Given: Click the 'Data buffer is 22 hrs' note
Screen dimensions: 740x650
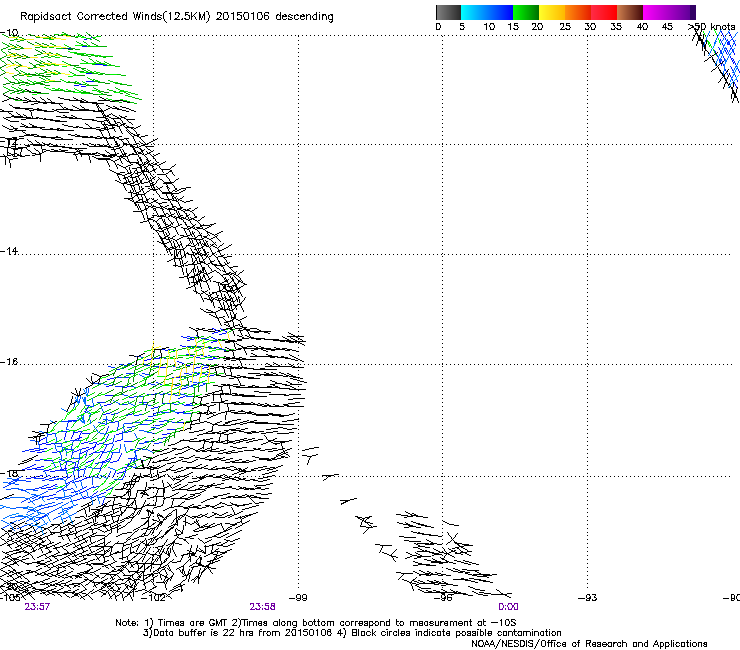Looking at the screenshot, I should tap(352, 633).
